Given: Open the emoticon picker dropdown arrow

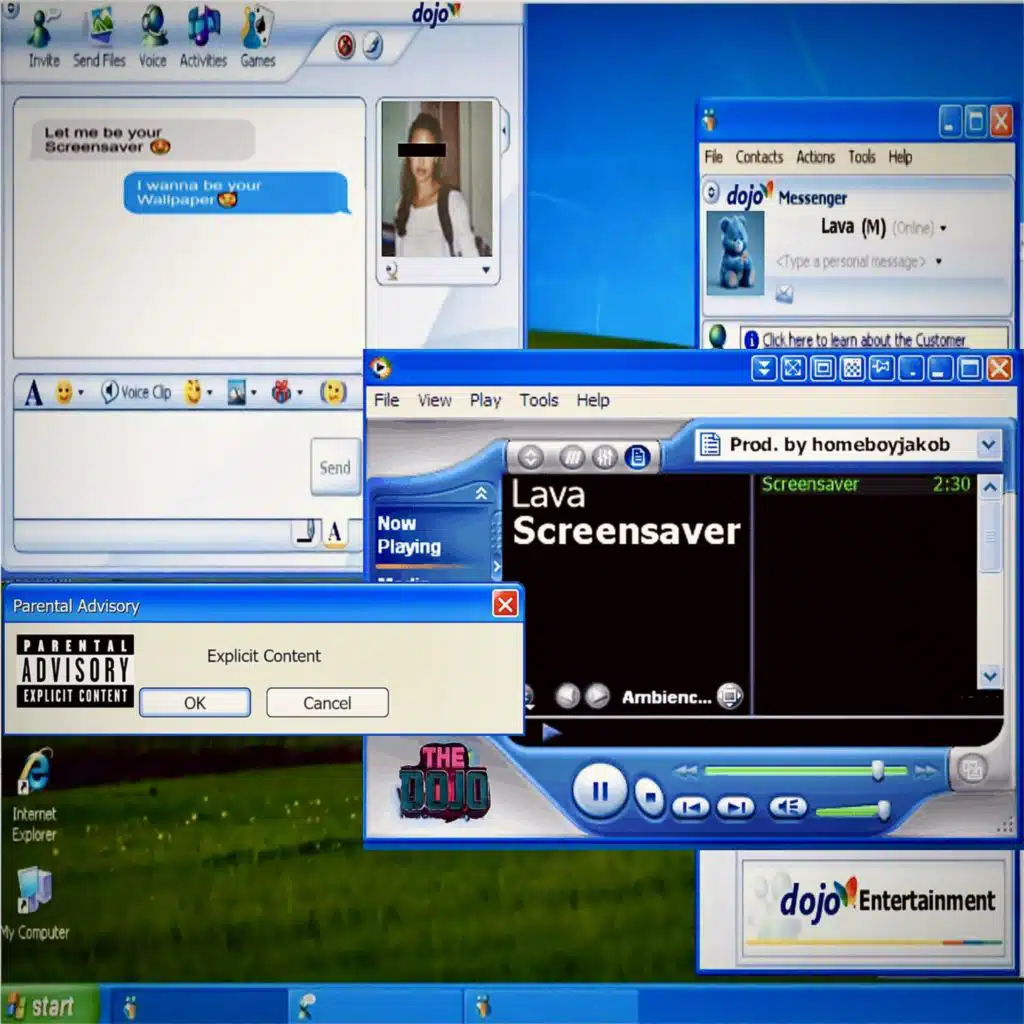Looking at the screenshot, I should coord(81,393).
